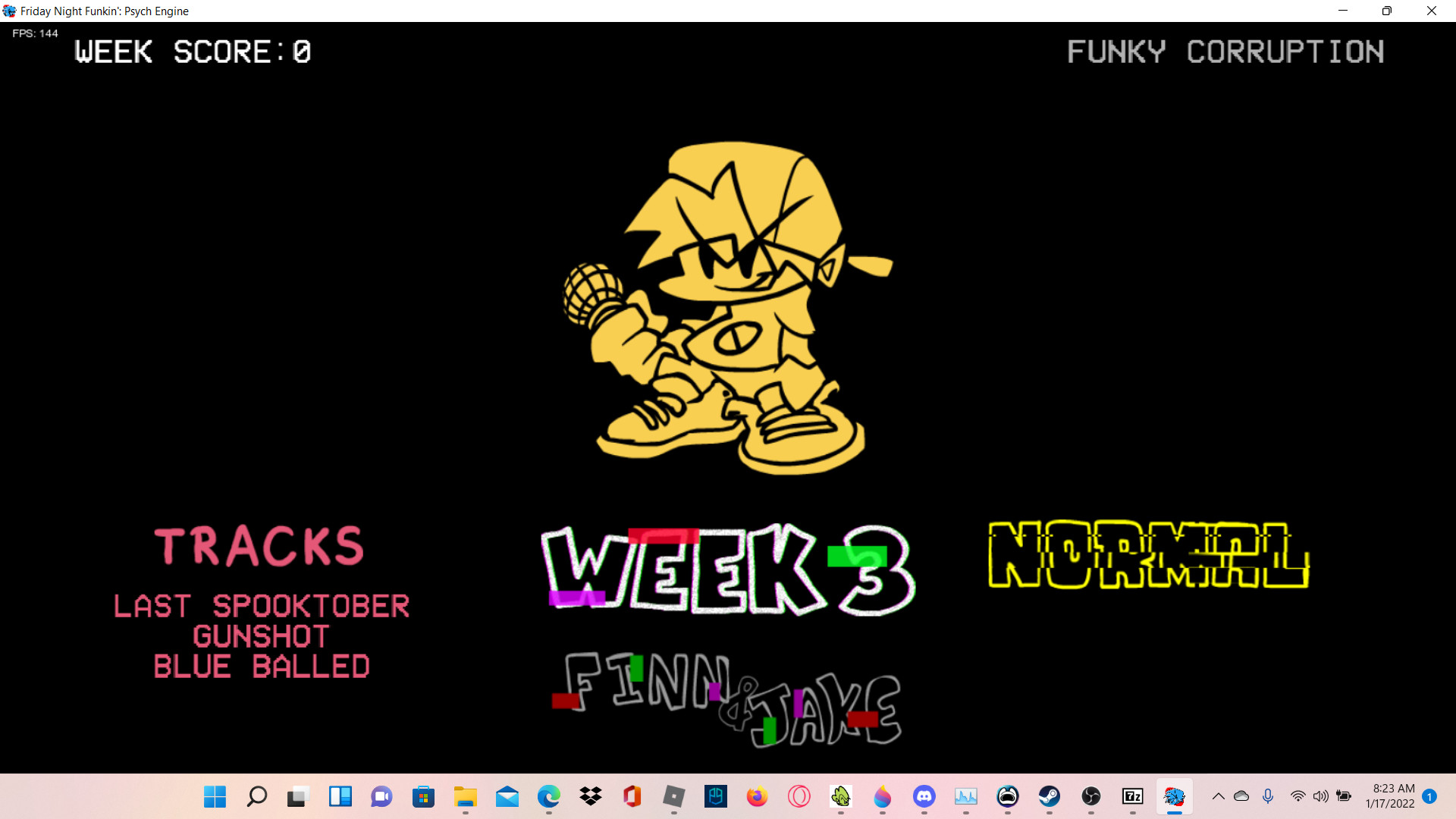Screen dimensions: 1456x819
Task: Toggle FPS display counter visibility
Action: coord(34,34)
